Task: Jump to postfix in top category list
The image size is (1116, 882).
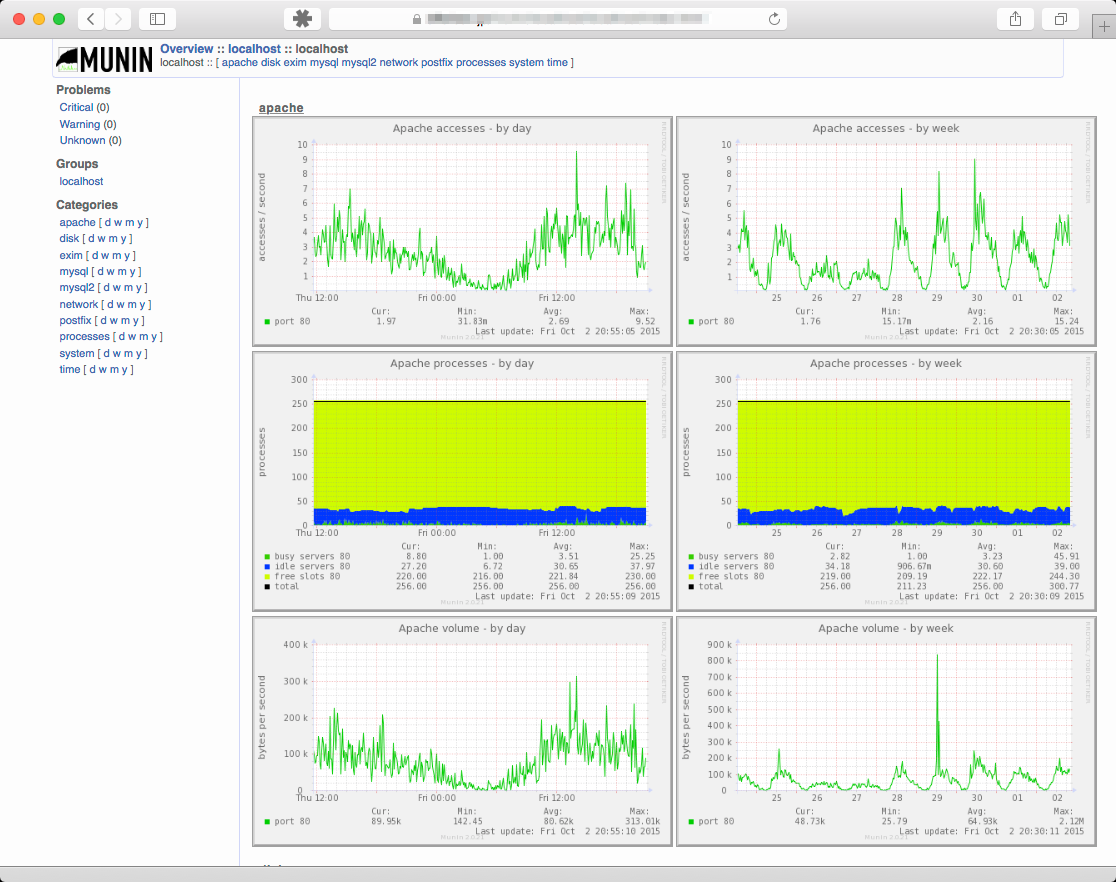Action: [x=436, y=63]
